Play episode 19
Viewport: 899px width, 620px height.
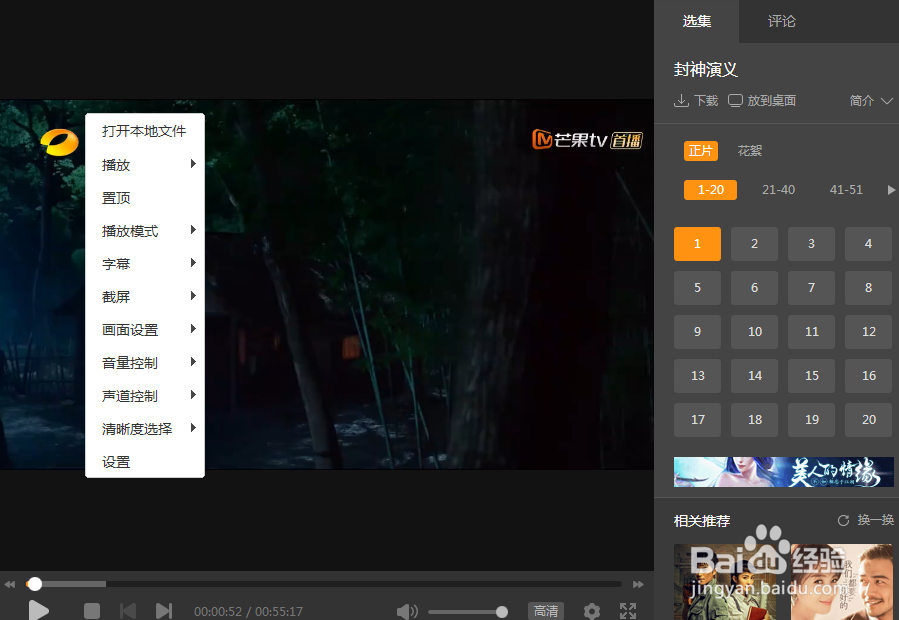coord(811,420)
